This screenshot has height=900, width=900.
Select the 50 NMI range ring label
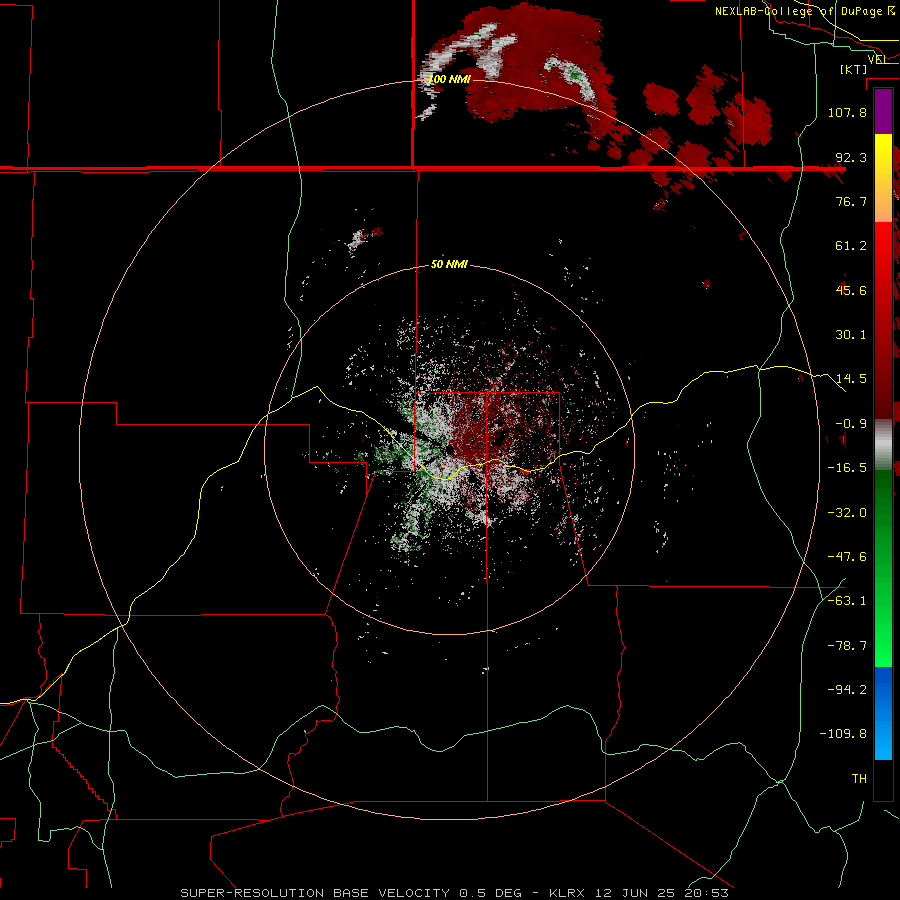(x=449, y=265)
